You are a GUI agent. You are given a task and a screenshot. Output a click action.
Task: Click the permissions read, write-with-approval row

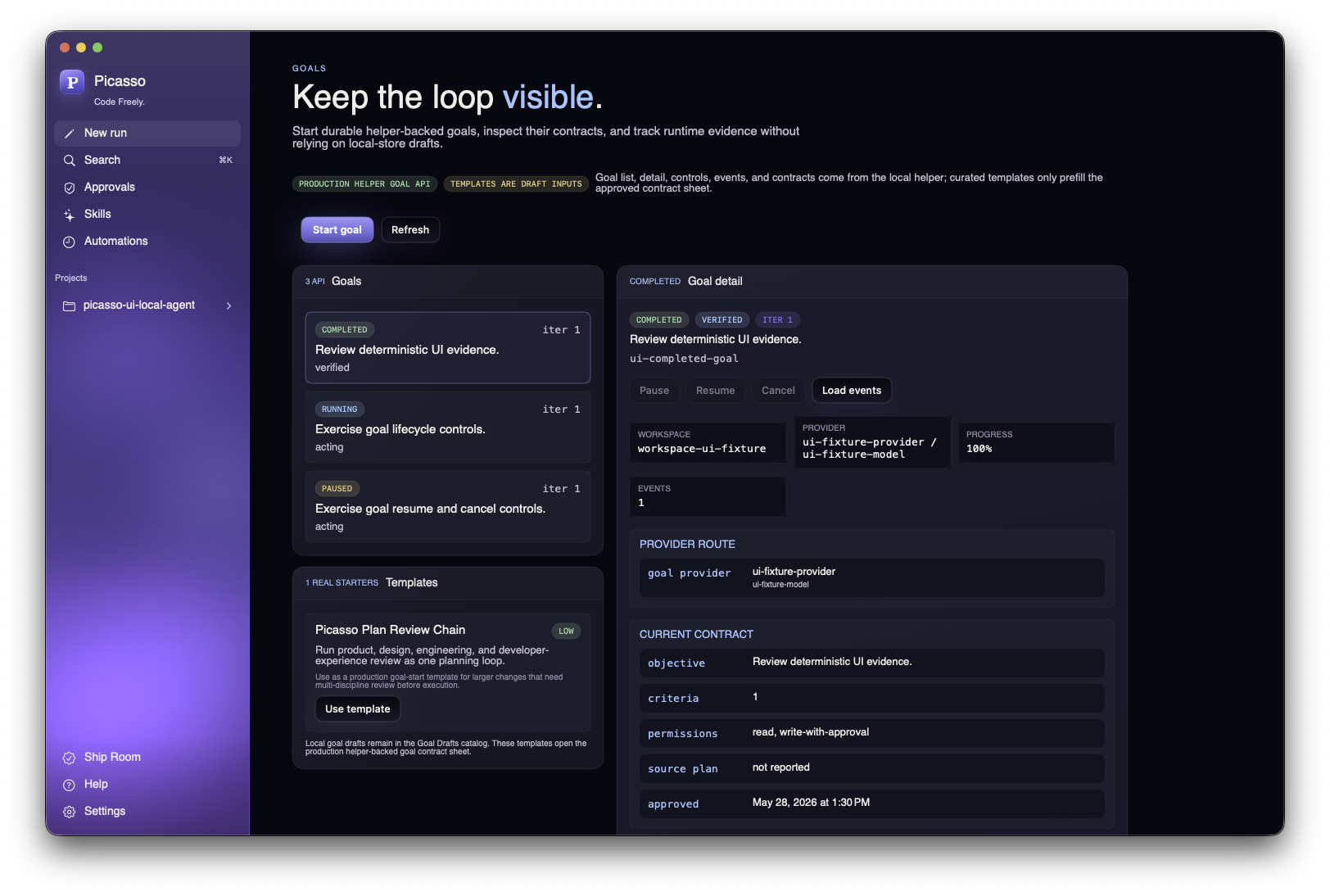[871, 733]
